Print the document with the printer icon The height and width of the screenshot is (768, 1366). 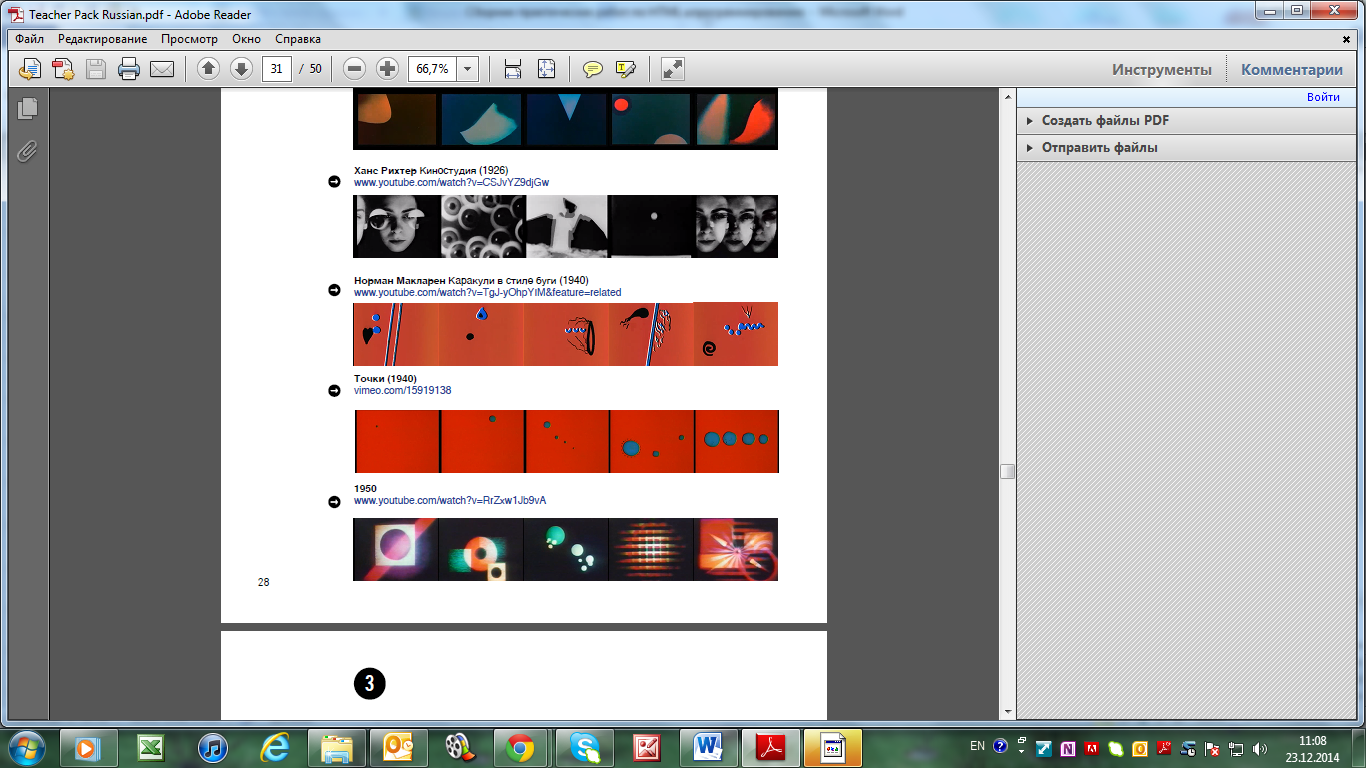coord(129,69)
